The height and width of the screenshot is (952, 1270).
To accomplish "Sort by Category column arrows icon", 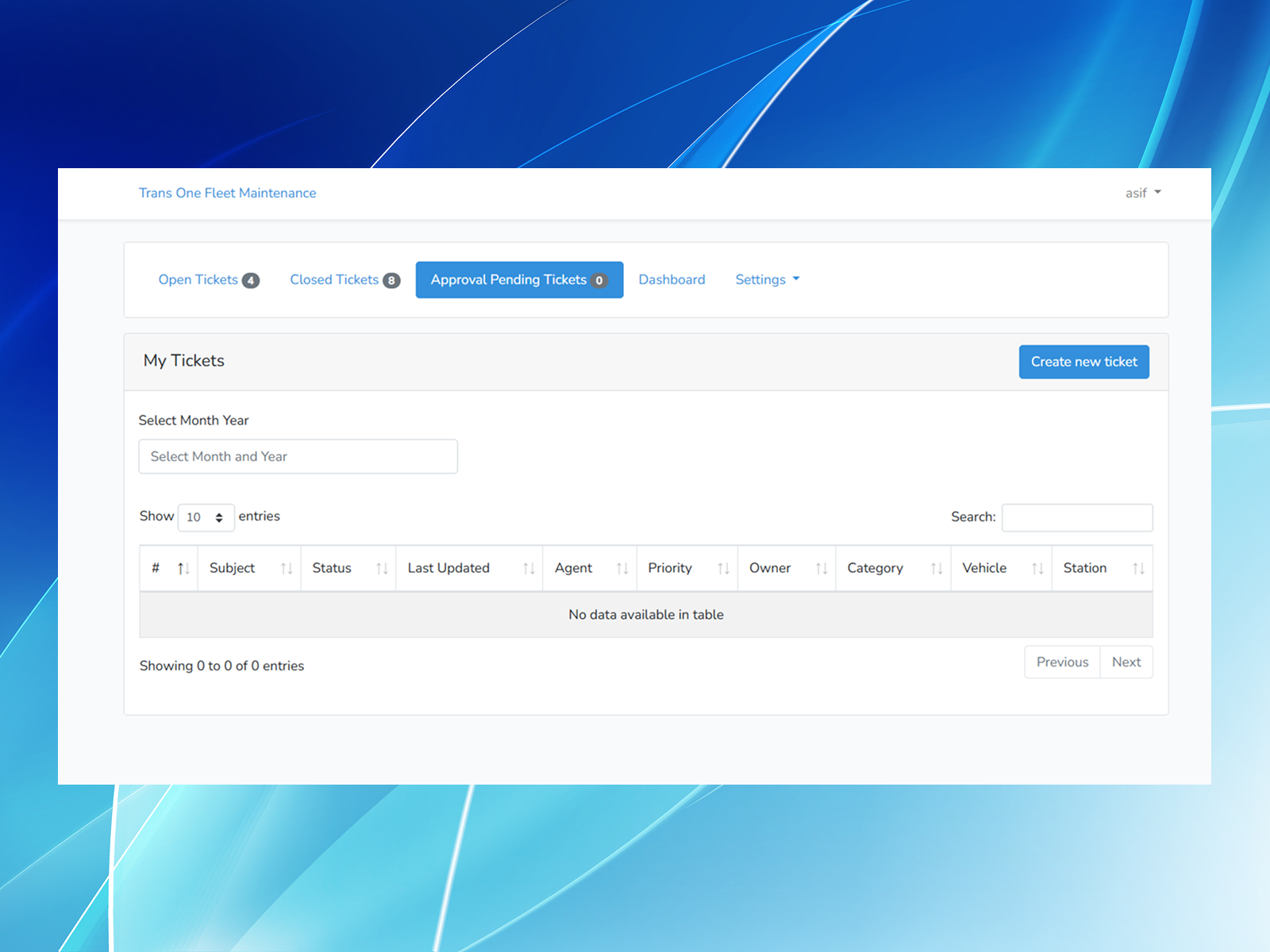I will (937, 568).
